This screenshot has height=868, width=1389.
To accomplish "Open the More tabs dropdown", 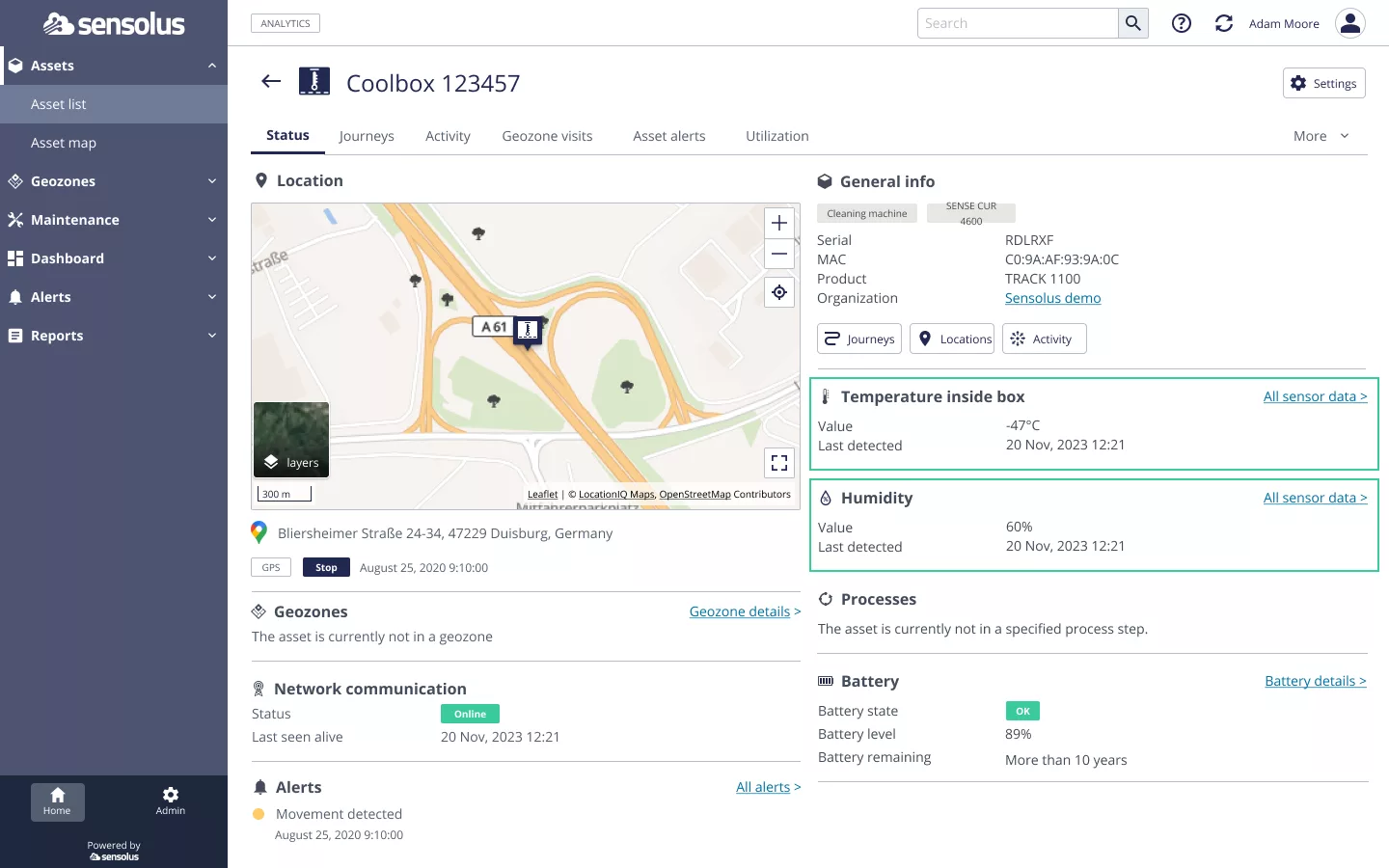I will coord(1321,136).
